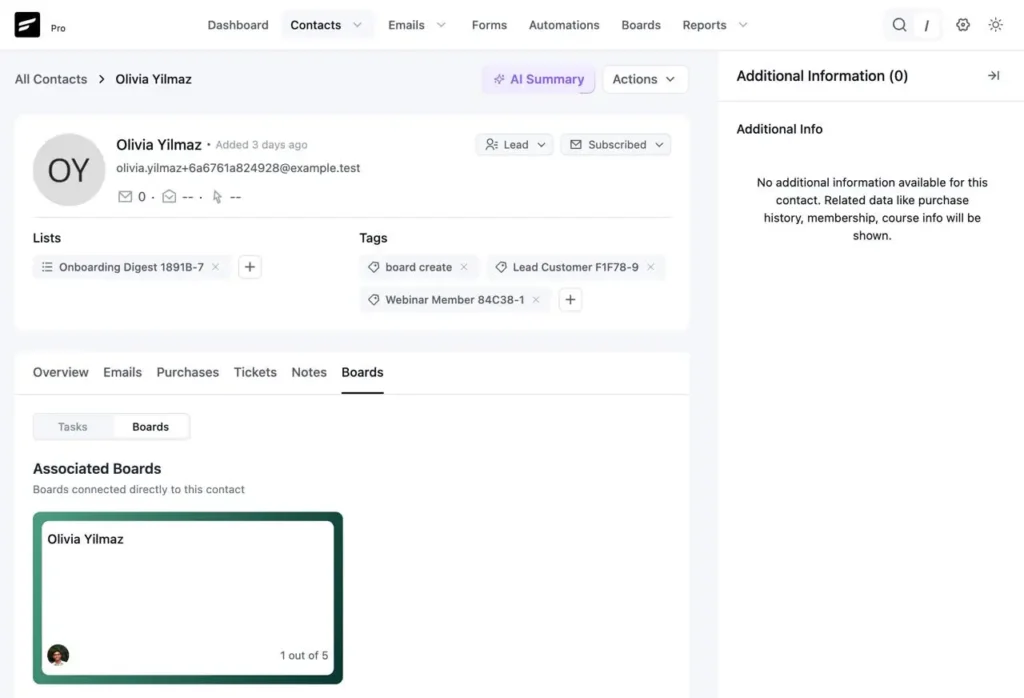
Task: Remove the Lead Customer F1F78-9 tag
Action: click(650, 267)
